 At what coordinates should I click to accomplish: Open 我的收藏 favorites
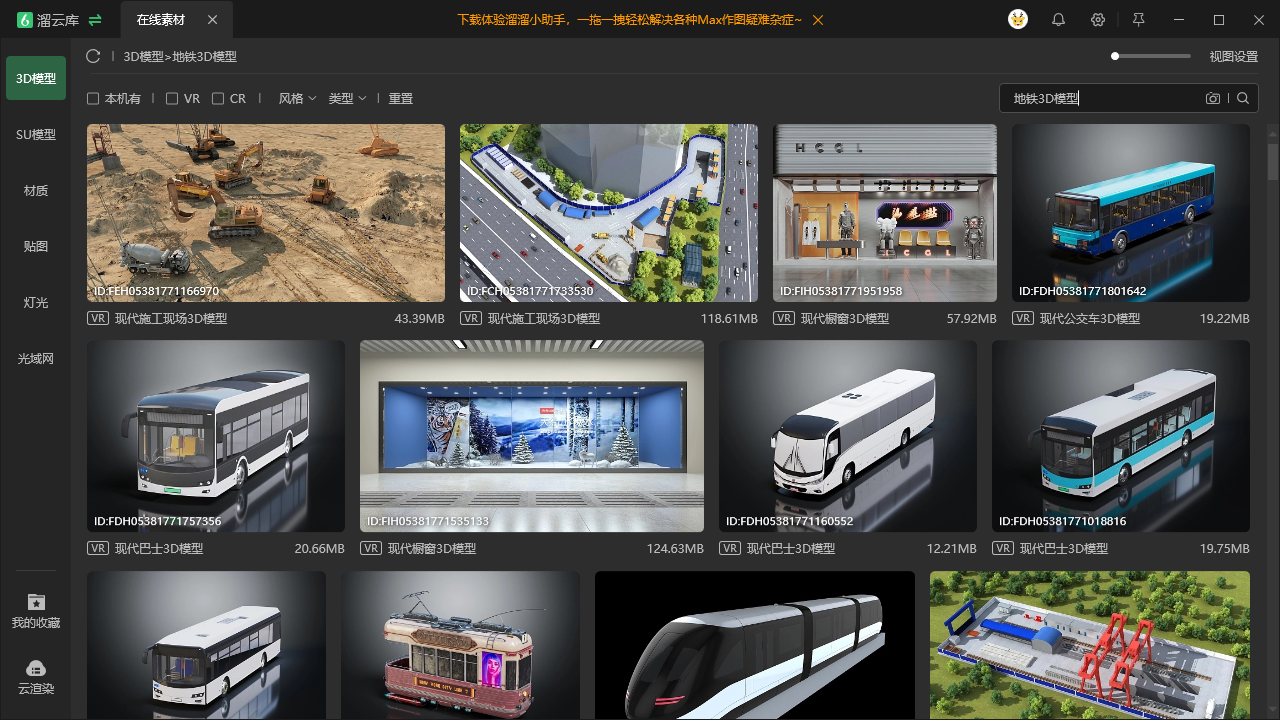36,611
